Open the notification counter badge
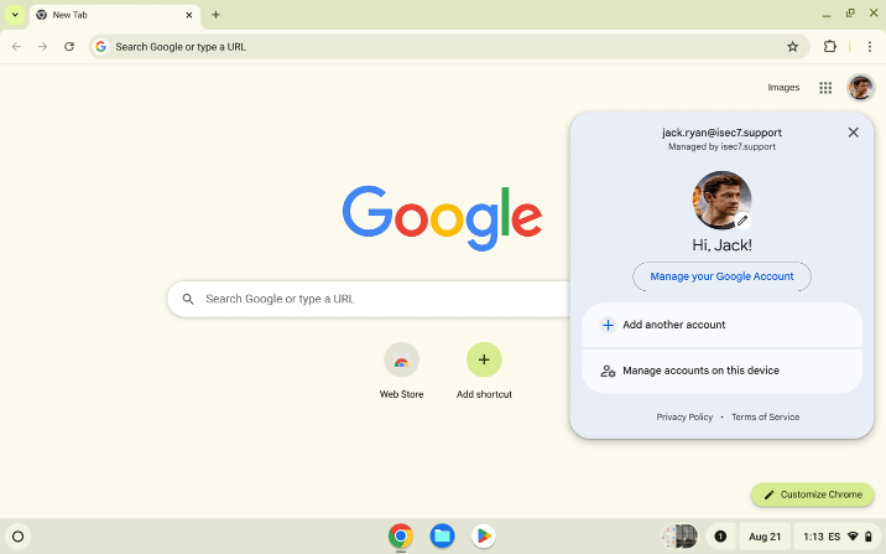This screenshot has height=554, width=886. pyautogui.click(x=720, y=536)
